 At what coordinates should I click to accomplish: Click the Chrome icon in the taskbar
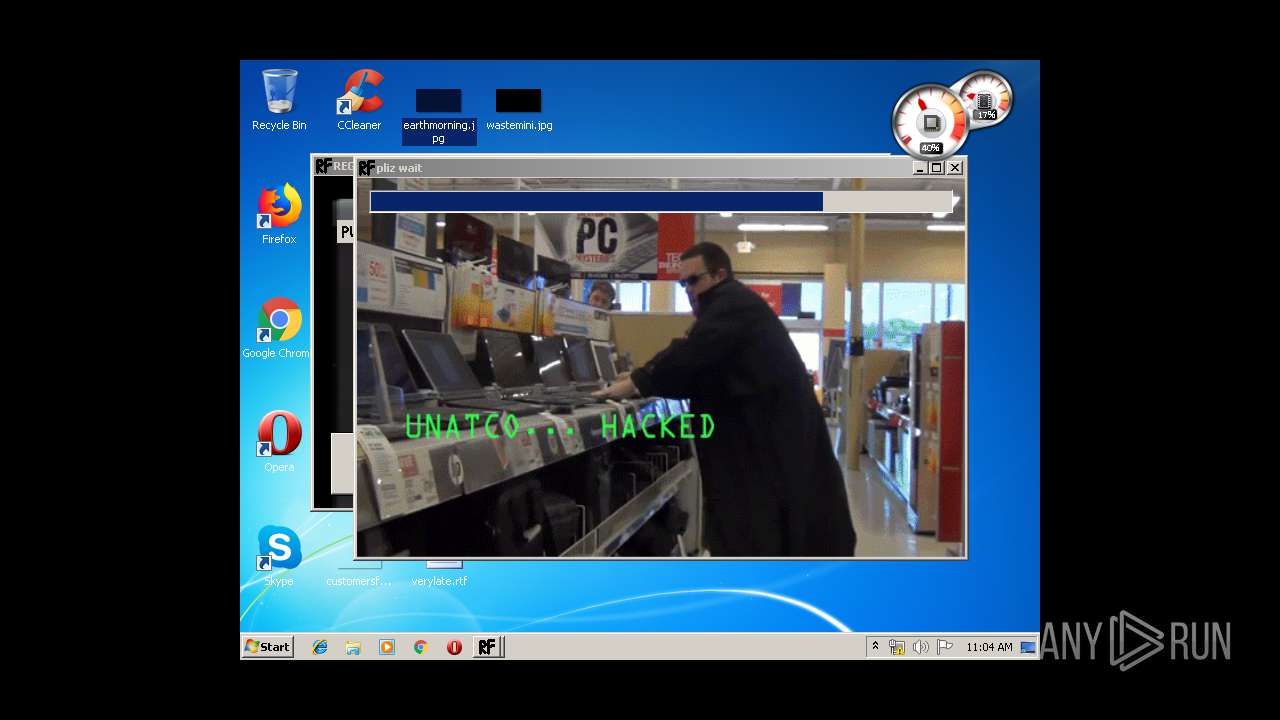pyautogui.click(x=421, y=647)
